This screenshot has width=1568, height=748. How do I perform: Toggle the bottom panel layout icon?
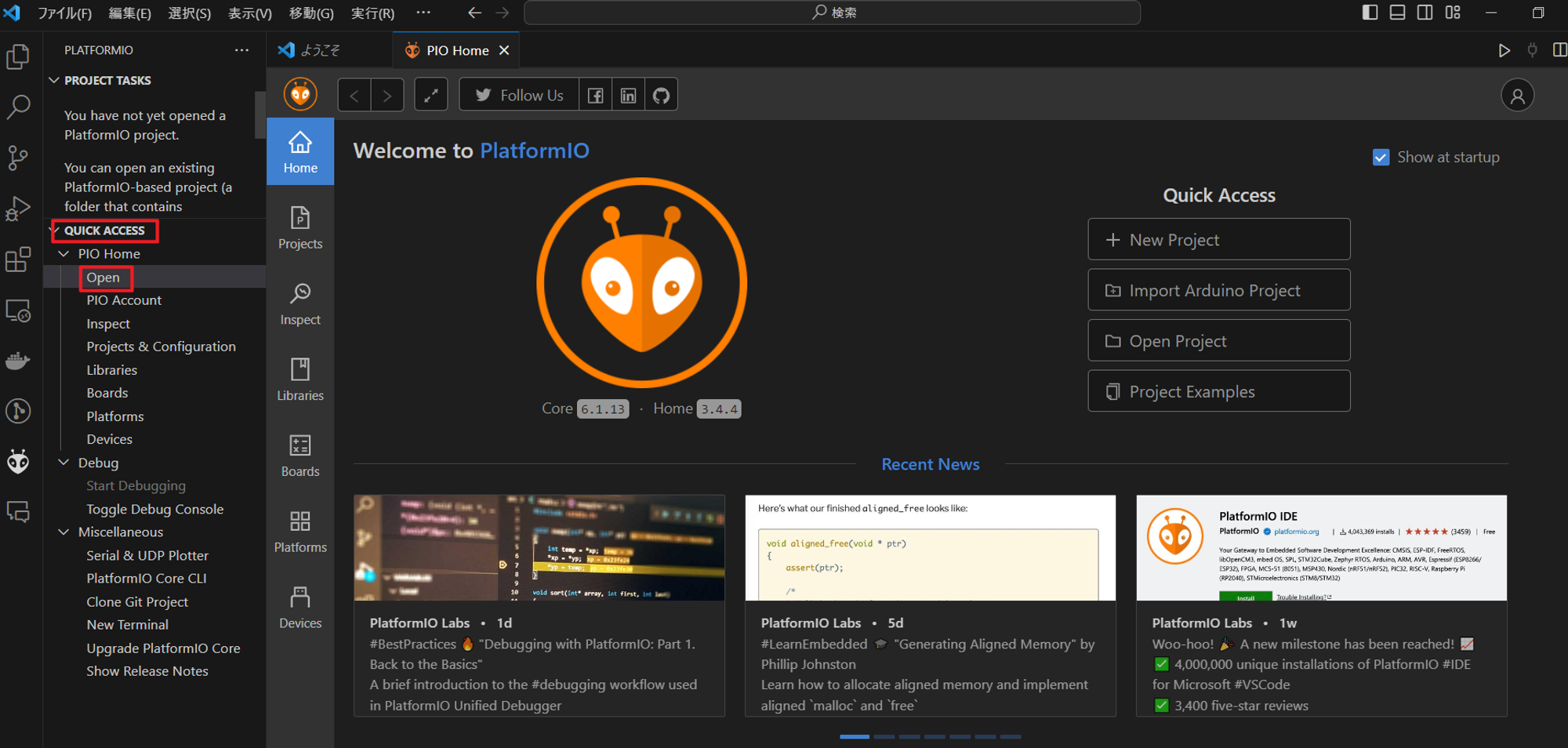[1397, 13]
